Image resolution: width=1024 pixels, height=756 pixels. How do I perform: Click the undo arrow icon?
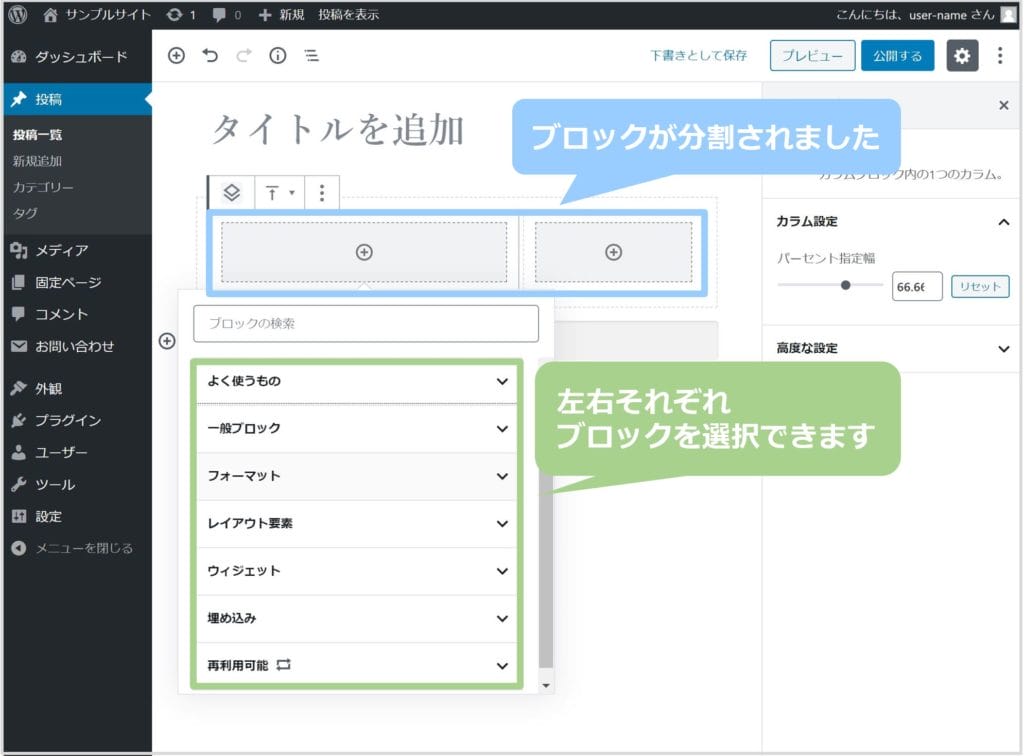tap(210, 56)
